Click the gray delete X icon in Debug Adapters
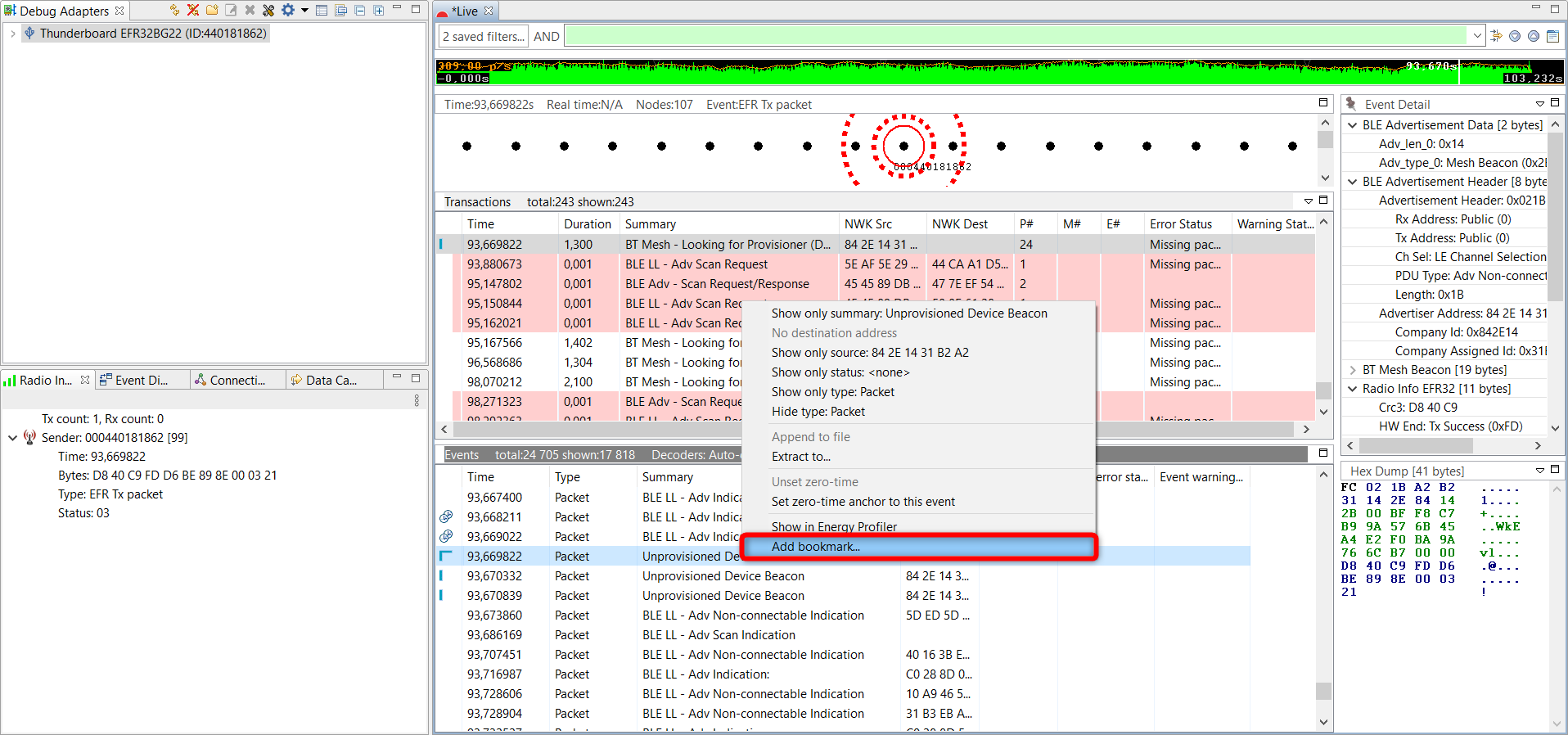The image size is (1568, 735). coord(250,11)
